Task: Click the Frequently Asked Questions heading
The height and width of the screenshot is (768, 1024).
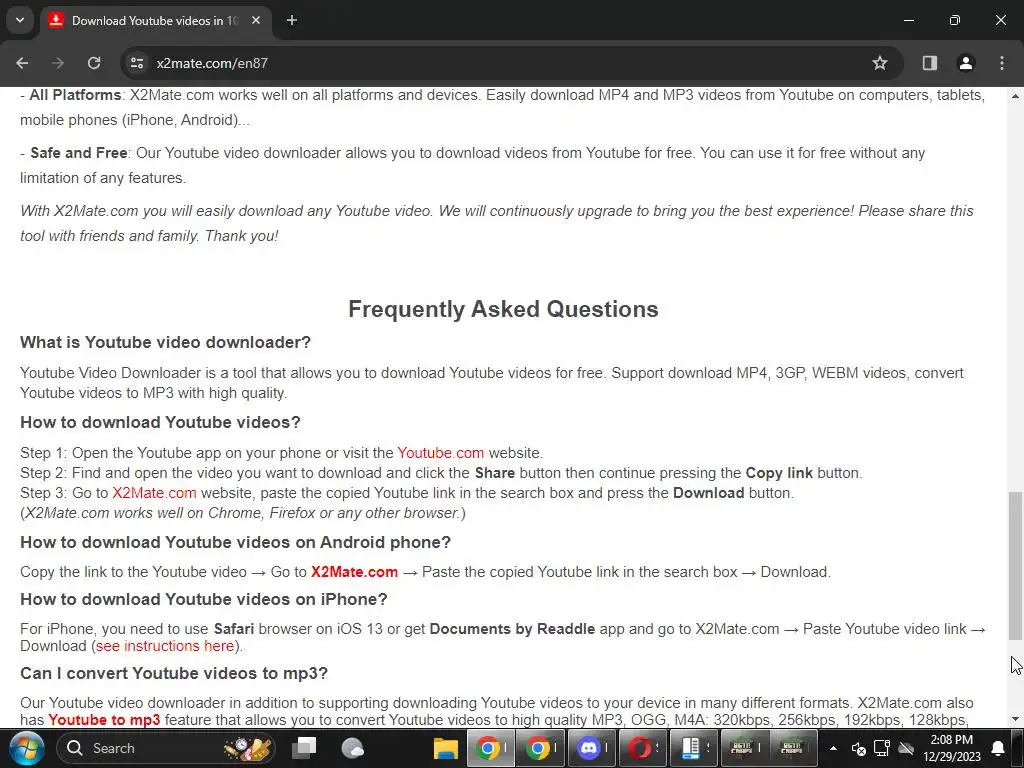Action: [x=503, y=309]
